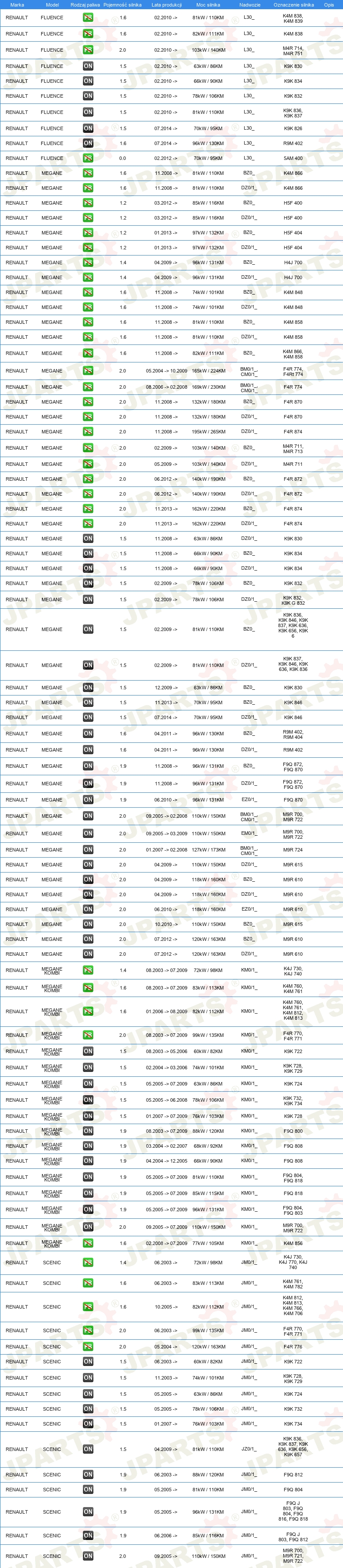
Task: Select the power cell '85kW / 115KM'
Action: [x=208, y=1193]
